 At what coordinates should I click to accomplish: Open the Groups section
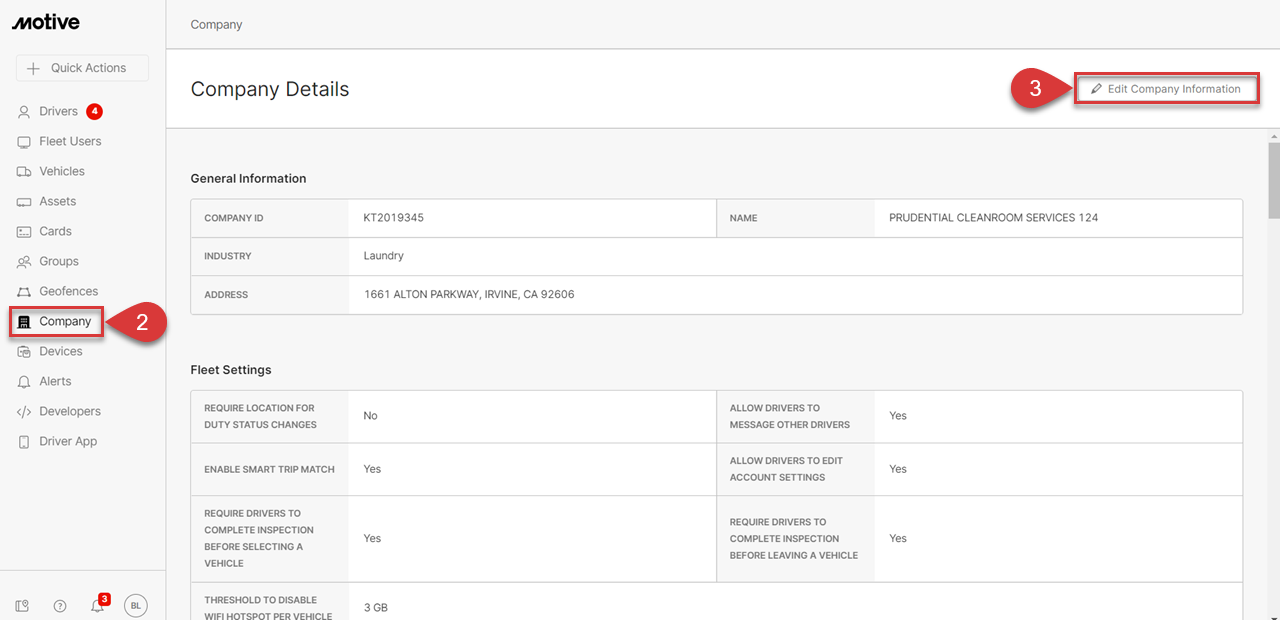tap(58, 262)
